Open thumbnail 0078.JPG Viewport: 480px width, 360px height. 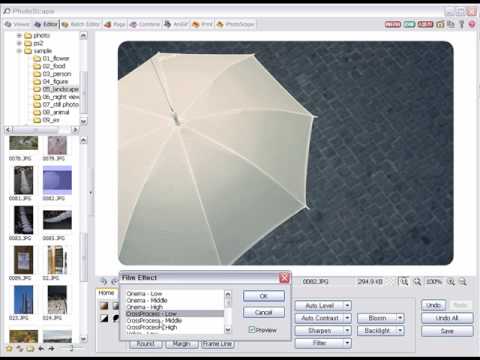(23, 143)
